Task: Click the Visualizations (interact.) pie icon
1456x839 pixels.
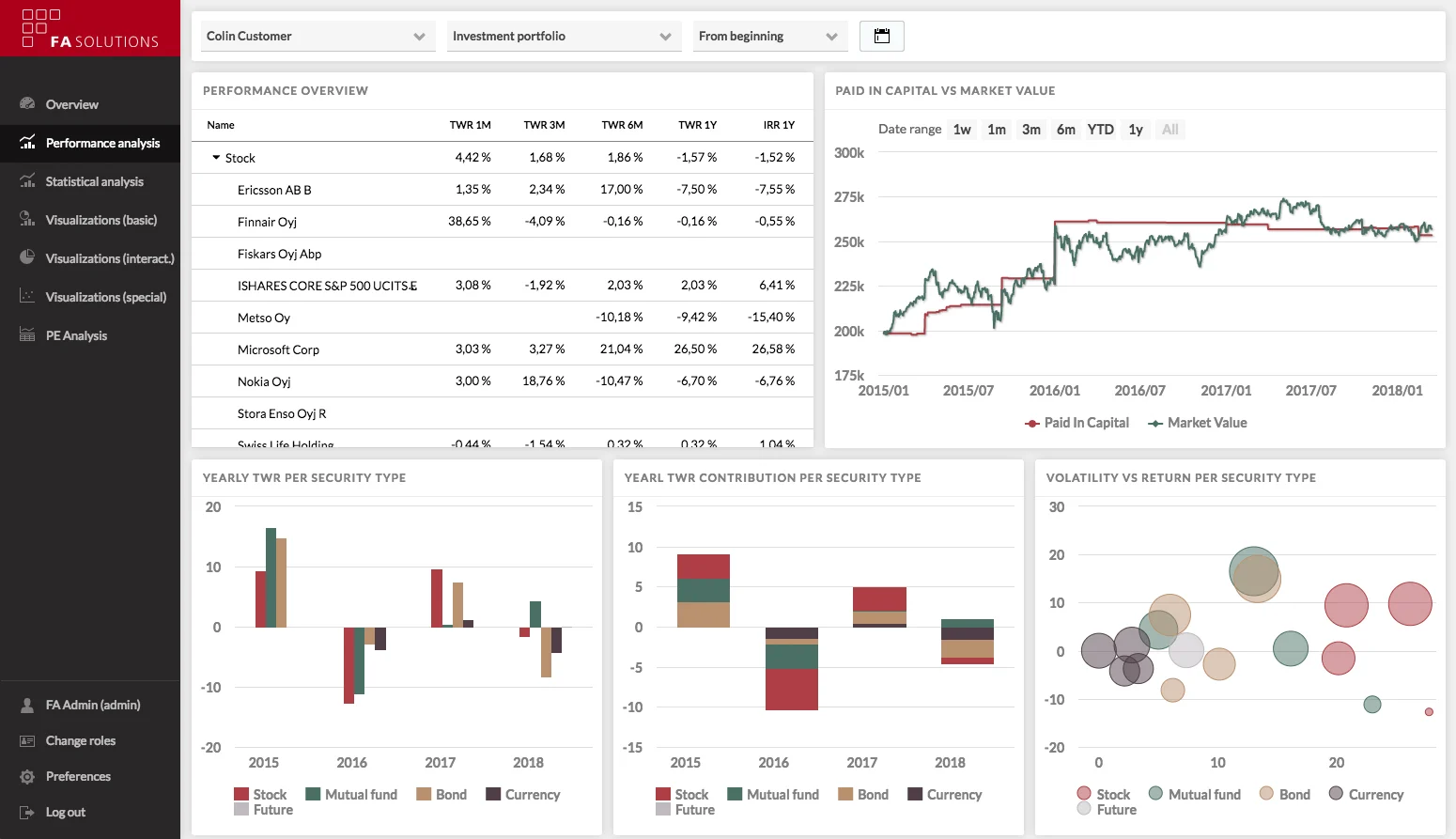Action: (x=27, y=257)
